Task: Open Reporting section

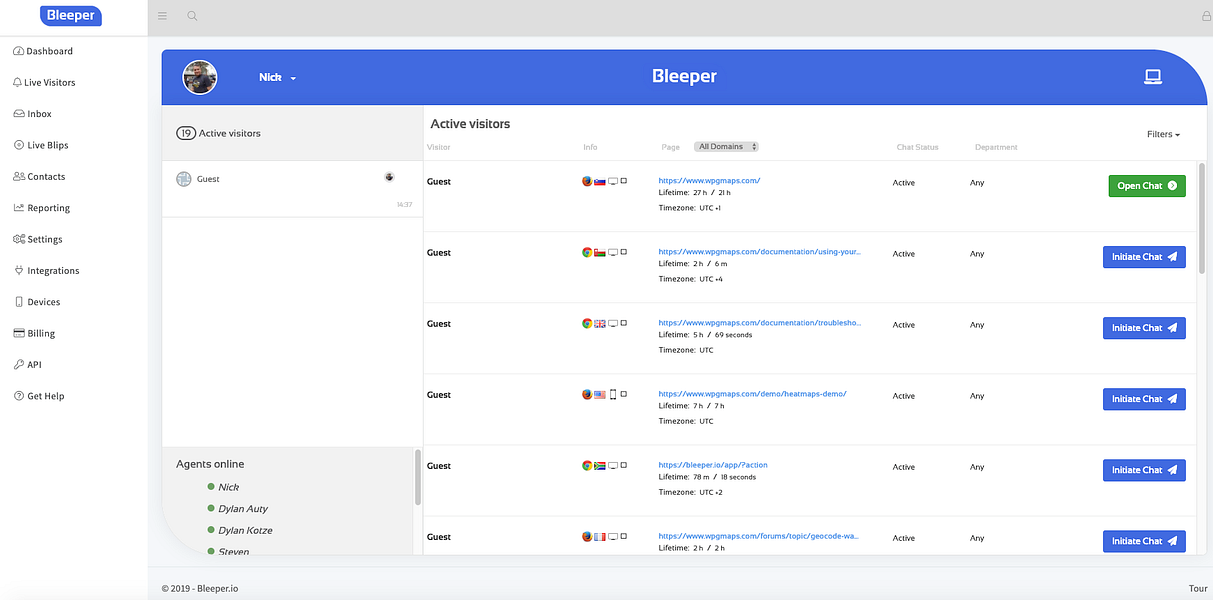Action: [x=42, y=208]
